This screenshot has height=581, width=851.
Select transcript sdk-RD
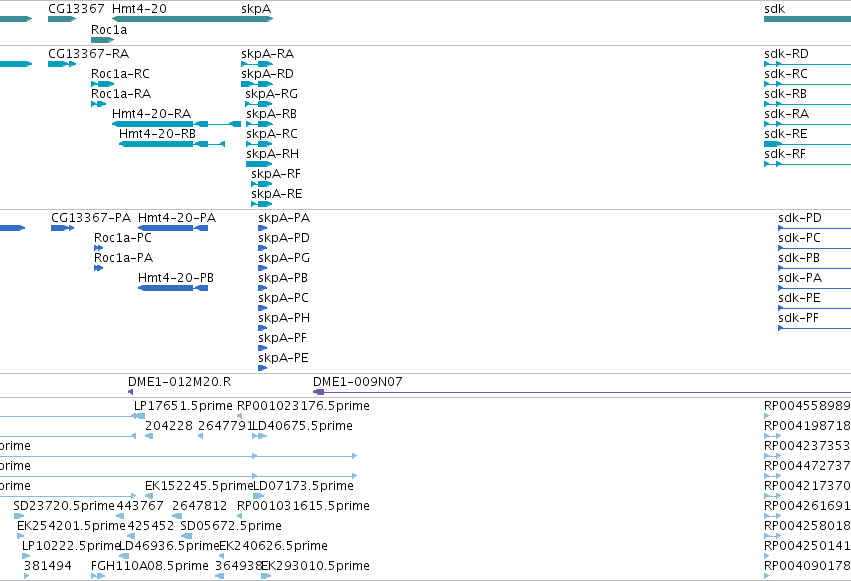[786, 54]
